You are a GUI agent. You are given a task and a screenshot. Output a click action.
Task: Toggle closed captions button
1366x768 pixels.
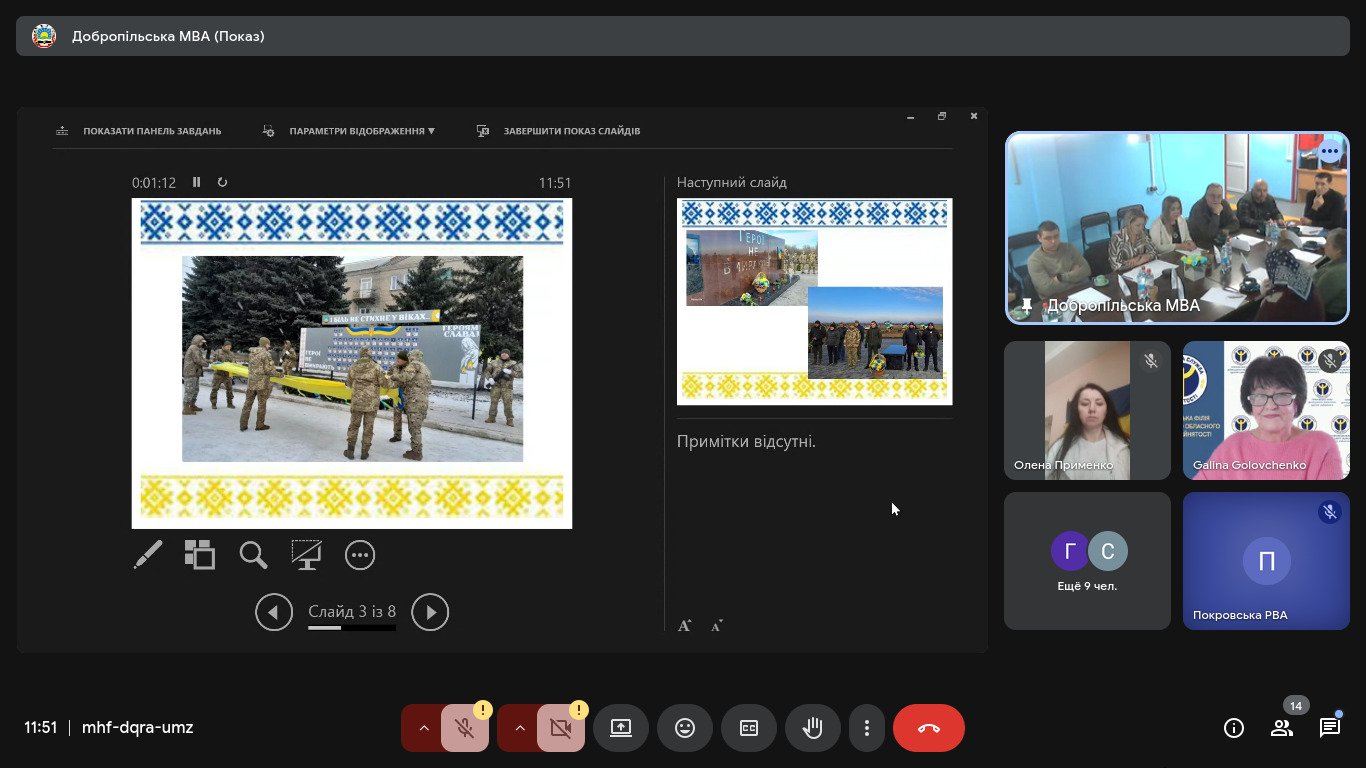749,728
